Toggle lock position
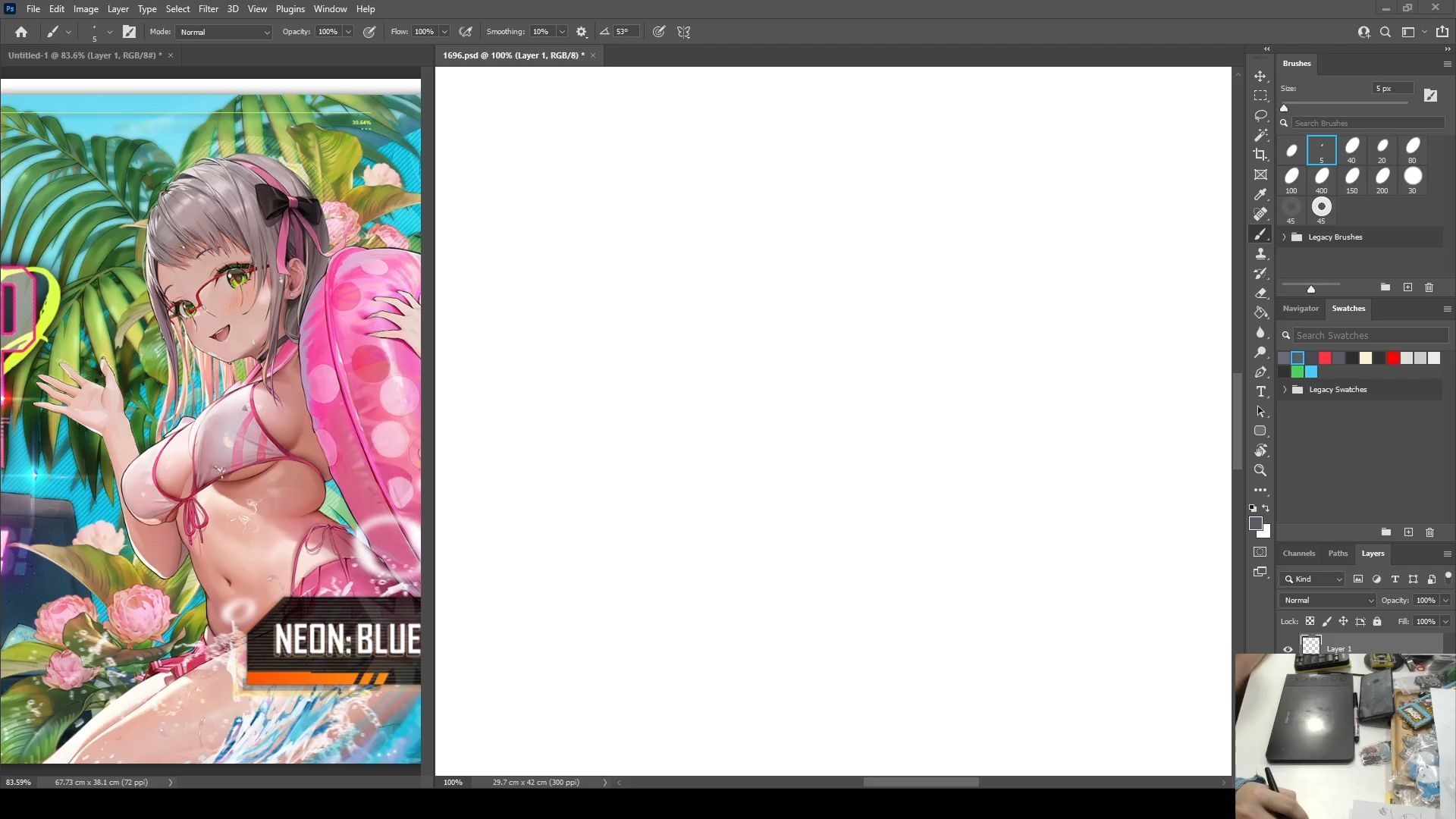 1343,621
